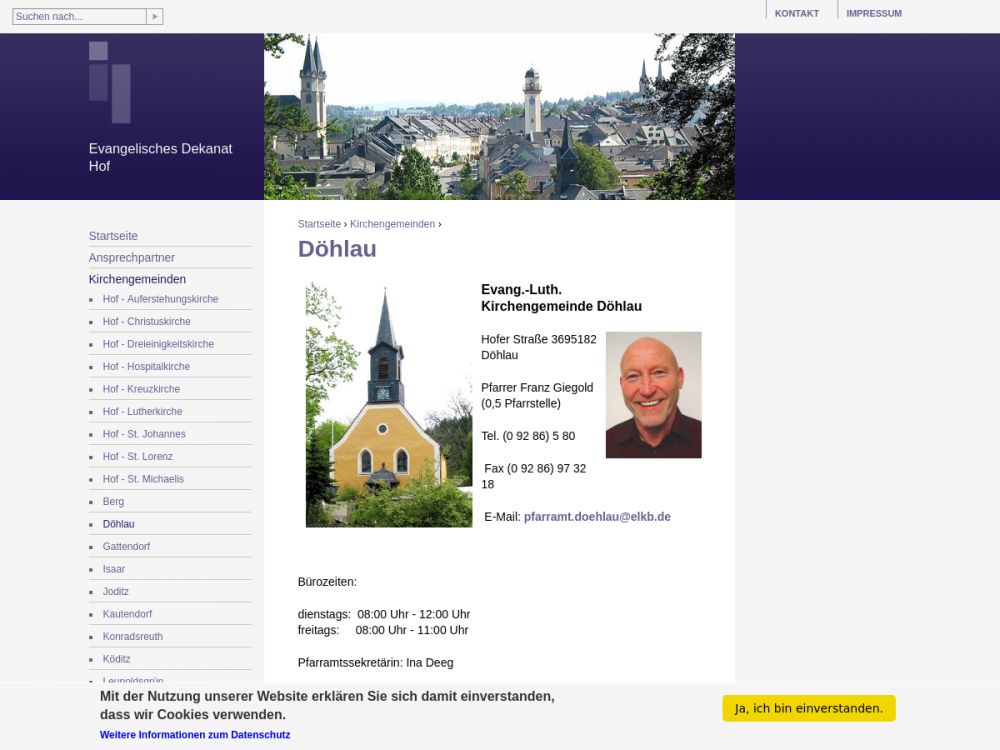Click the pfarramt.doehlau@elkb.de email link
The width and height of the screenshot is (1000, 750).
(x=597, y=517)
